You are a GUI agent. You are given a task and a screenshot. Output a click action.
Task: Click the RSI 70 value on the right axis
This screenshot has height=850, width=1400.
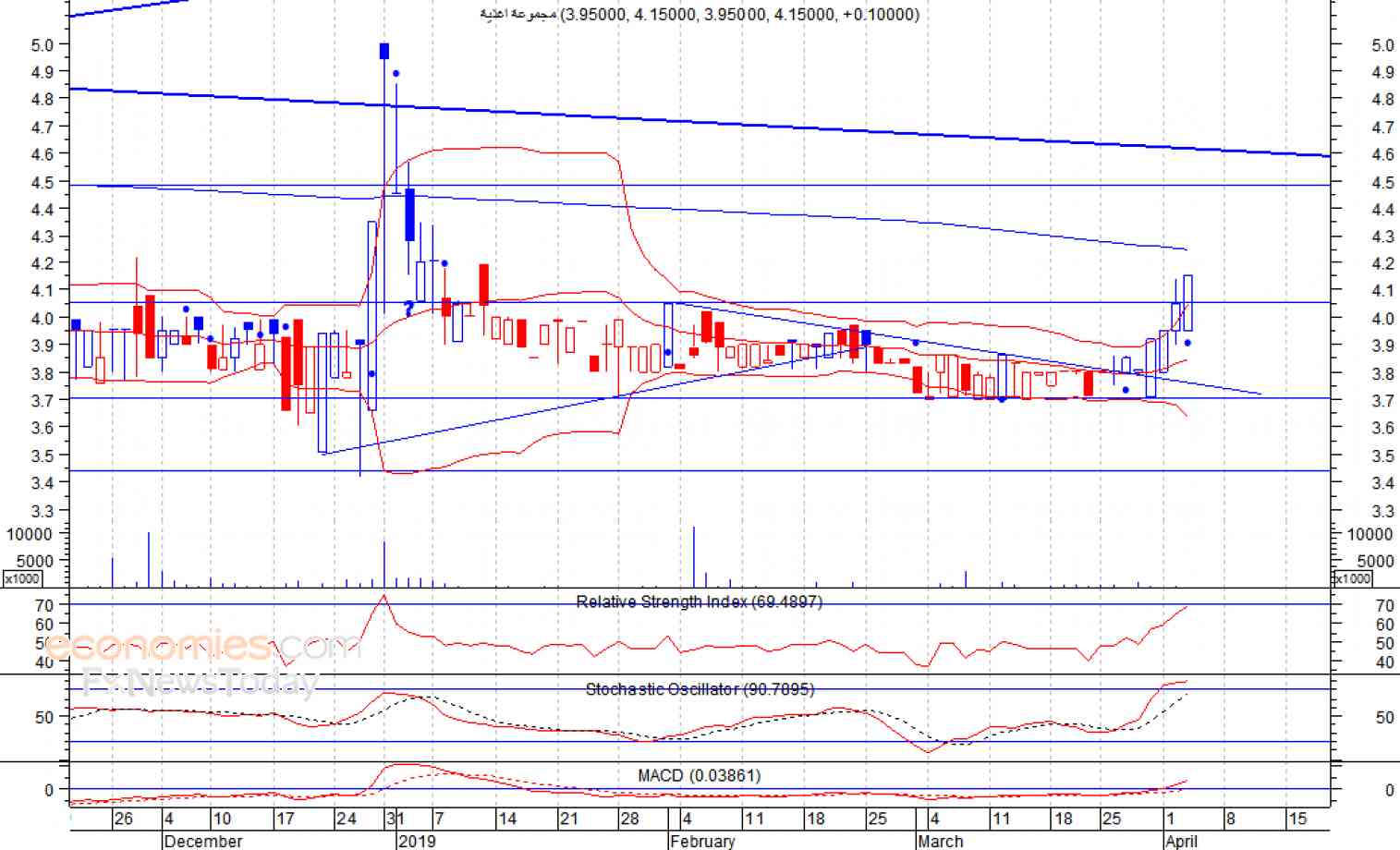tap(1384, 606)
